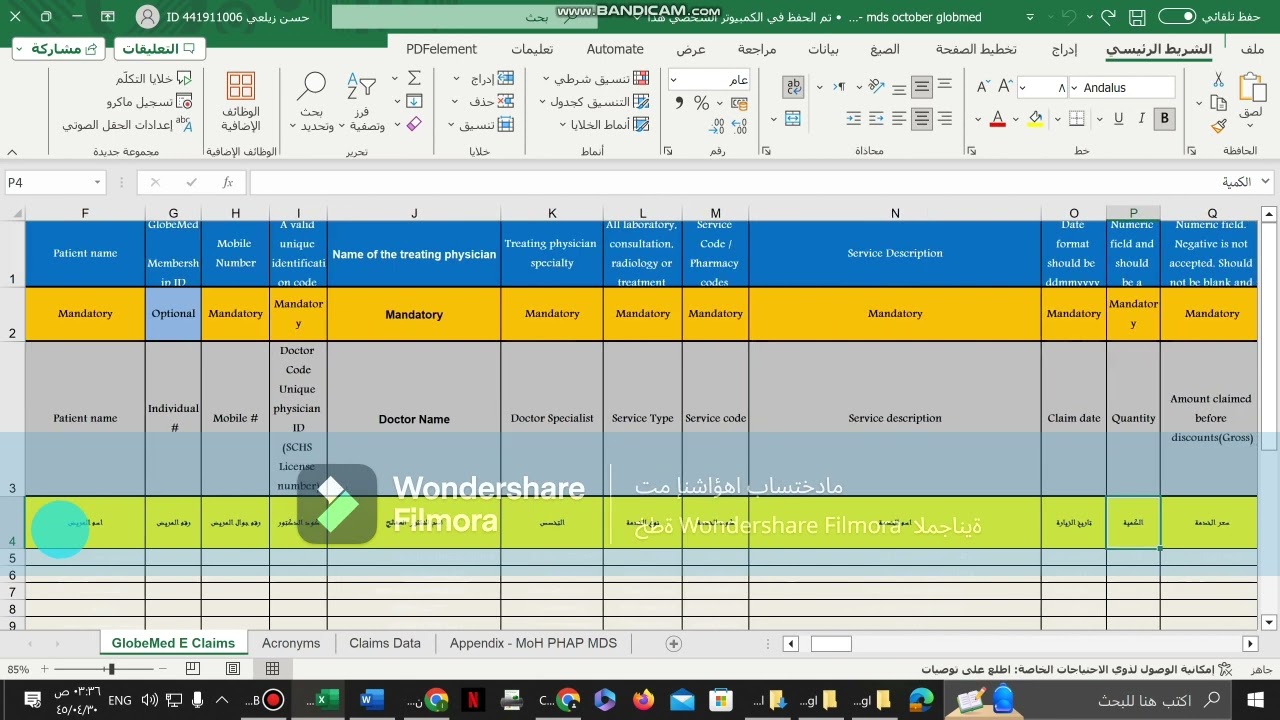This screenshot has height=720, width=1280.
Task: Open Sort and Filter menu
Action: [361, 102]
